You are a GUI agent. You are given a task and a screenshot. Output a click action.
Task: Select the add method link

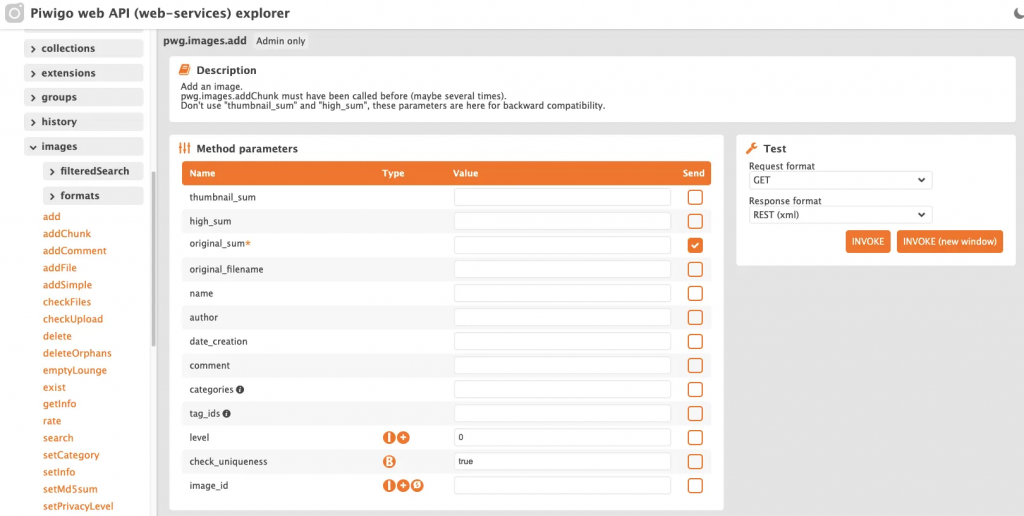click(x=52, y=217)
